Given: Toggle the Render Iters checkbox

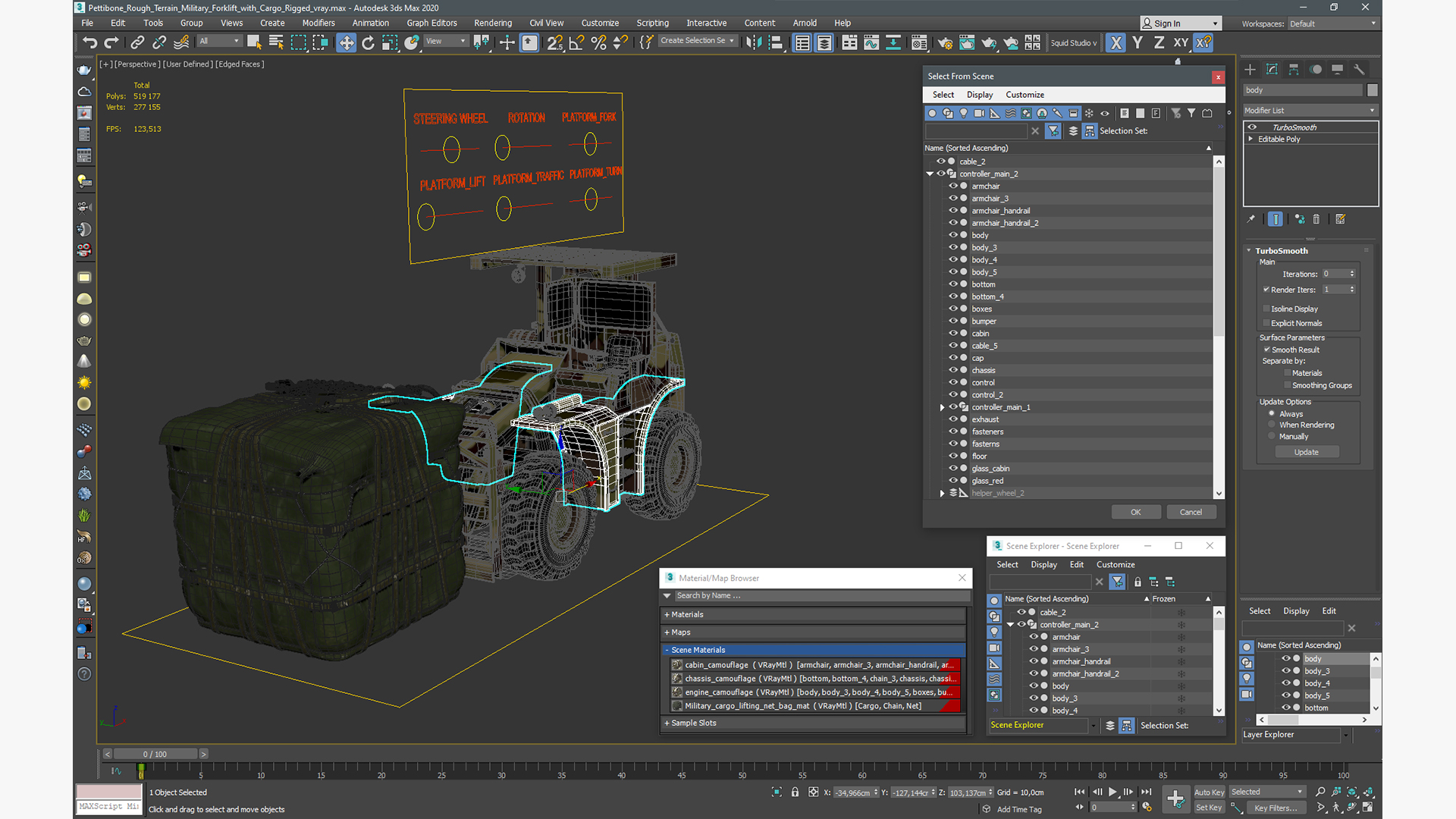Looking at the screenshot, I should click(1266, 290).
